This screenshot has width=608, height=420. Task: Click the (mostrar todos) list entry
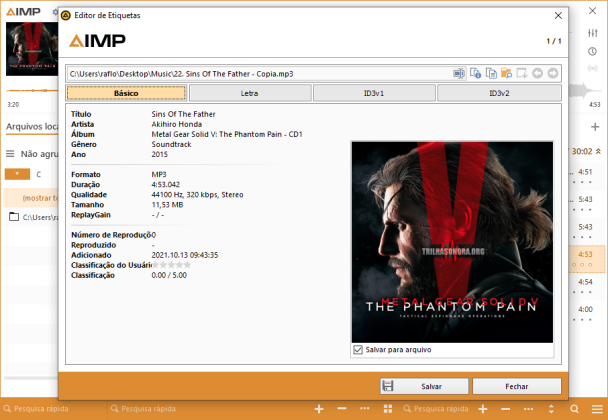(x=32, y=198)
